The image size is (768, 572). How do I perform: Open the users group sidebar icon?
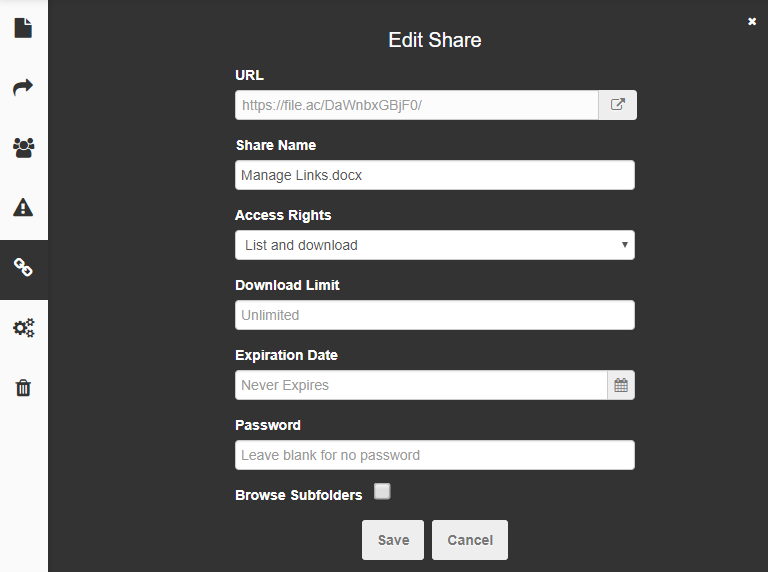(23, 148)
